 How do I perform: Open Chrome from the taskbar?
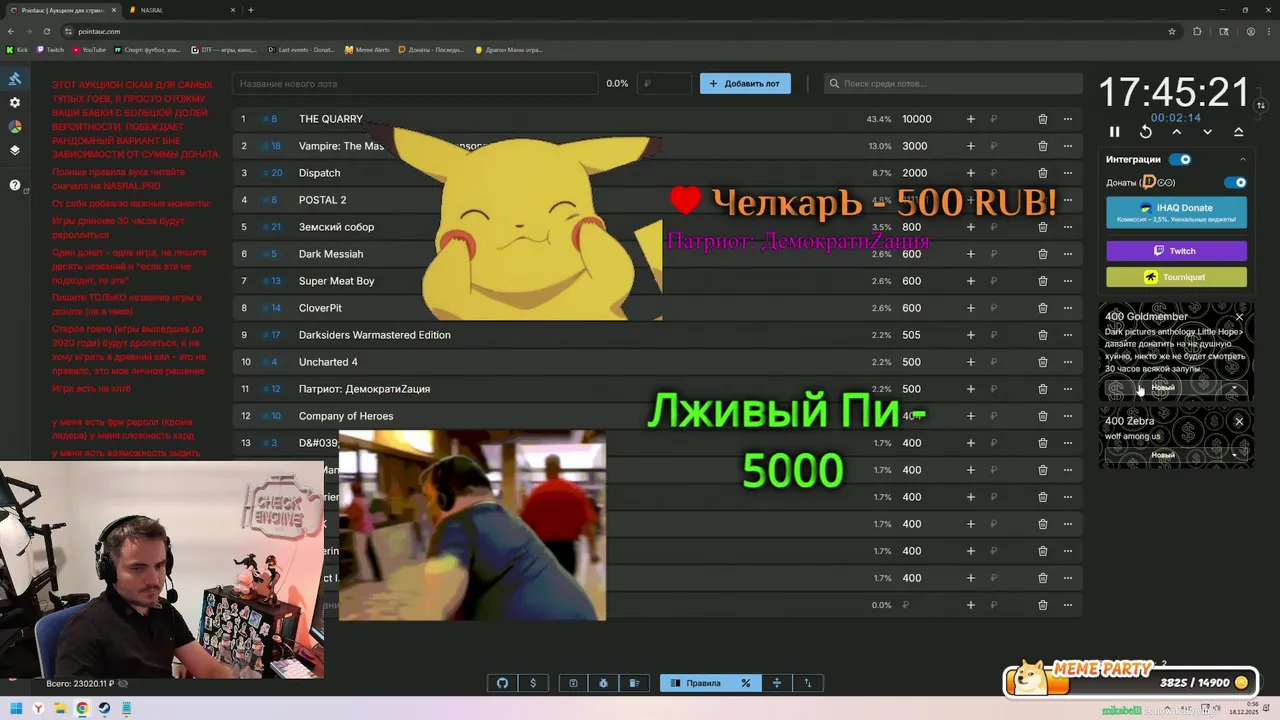[x=82, y=709]
